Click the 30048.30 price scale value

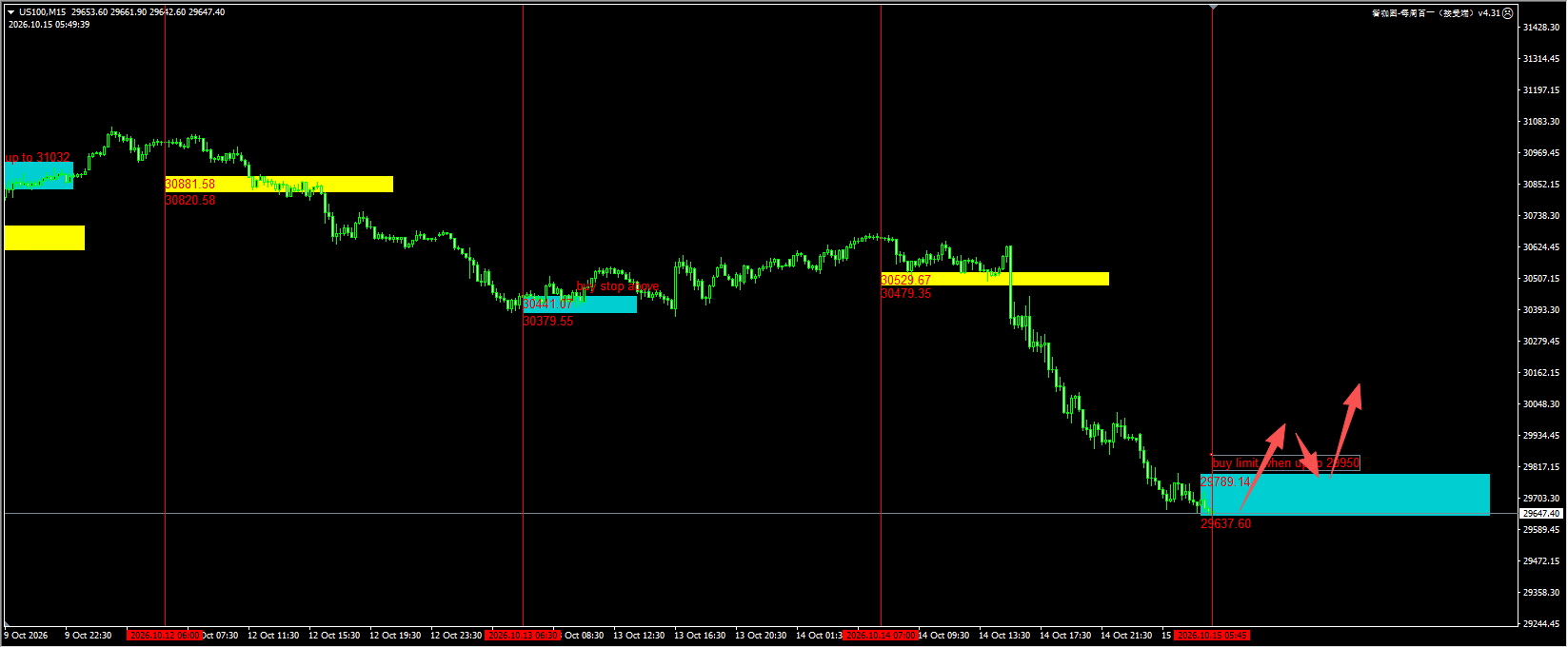point(1541,404)
